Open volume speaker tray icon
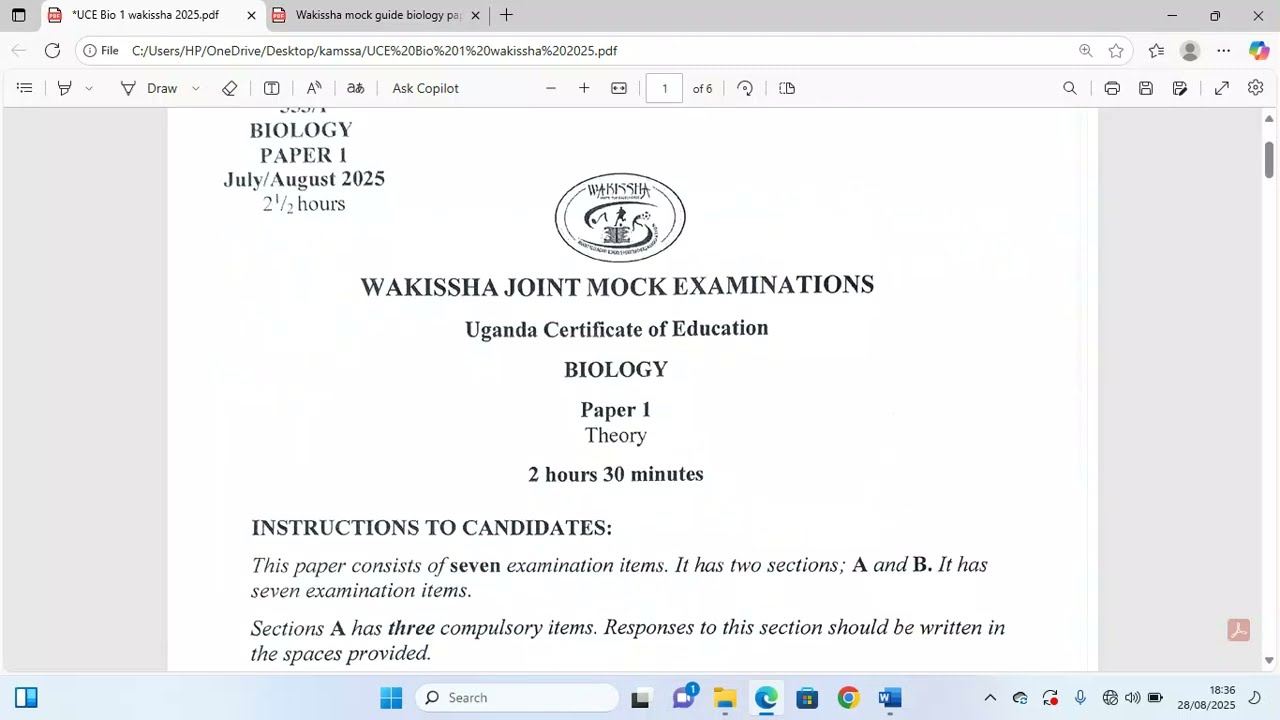The width and height of the screenshot is (1280, 720). (x=1132, y=698)
